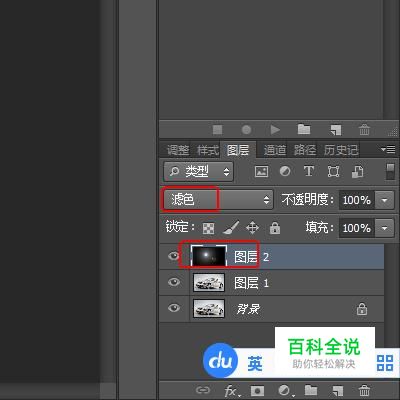Select the 图层 2 thumbnail
This screenshot has height=400, width=400.
[209, 256]
